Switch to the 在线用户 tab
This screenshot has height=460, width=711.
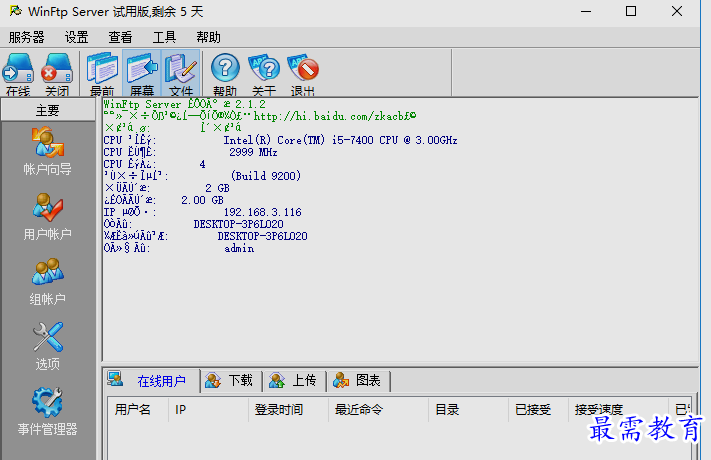click(x=152, y=381)
